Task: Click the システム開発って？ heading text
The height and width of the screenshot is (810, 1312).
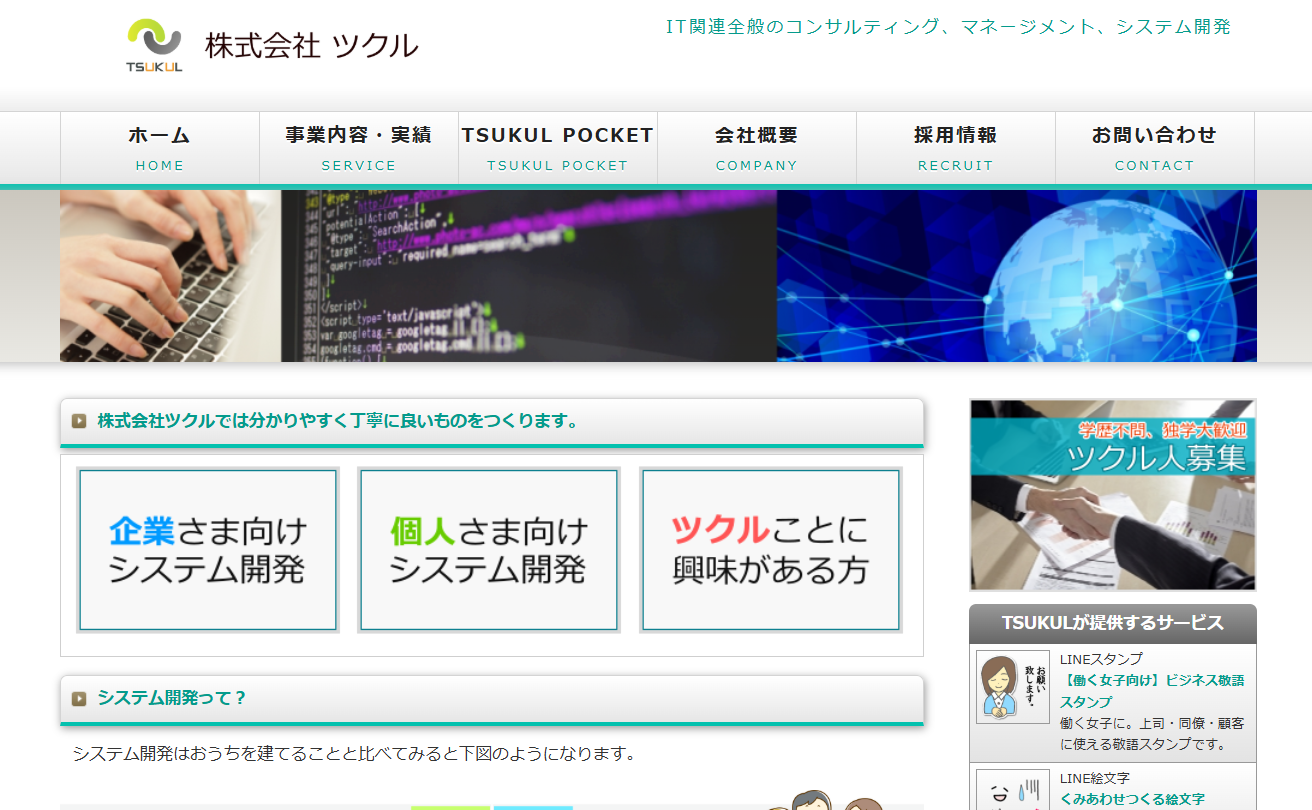Action: coord(172,698)
